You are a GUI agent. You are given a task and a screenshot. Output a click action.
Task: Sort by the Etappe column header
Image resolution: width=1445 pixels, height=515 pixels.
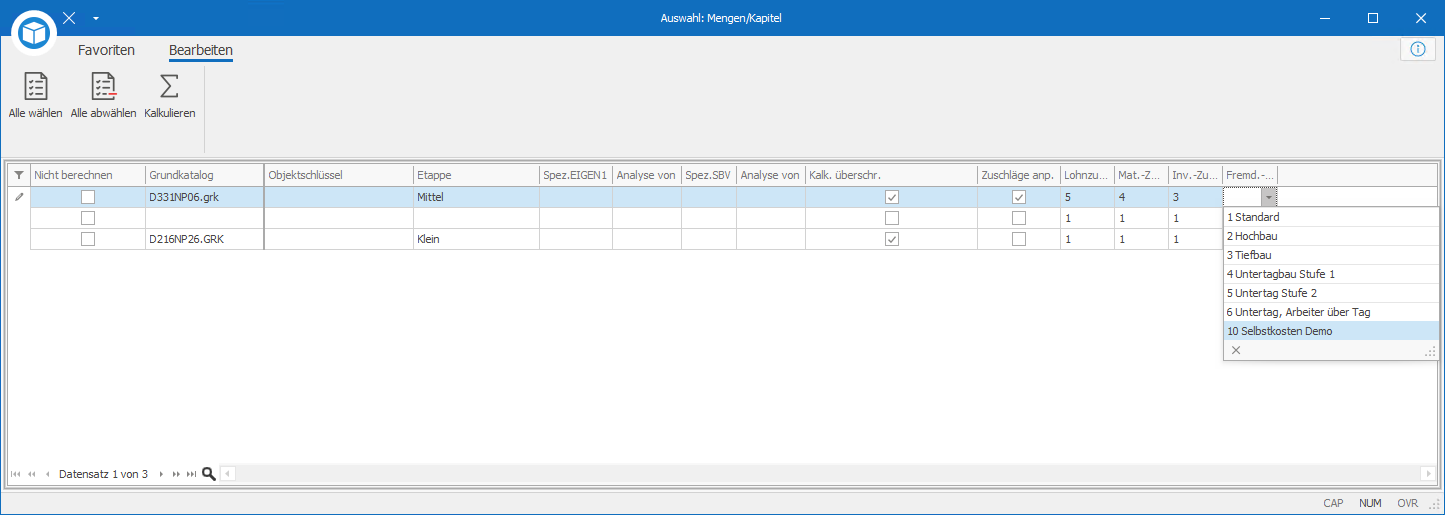pyautogui.click(x=477, y=175)
